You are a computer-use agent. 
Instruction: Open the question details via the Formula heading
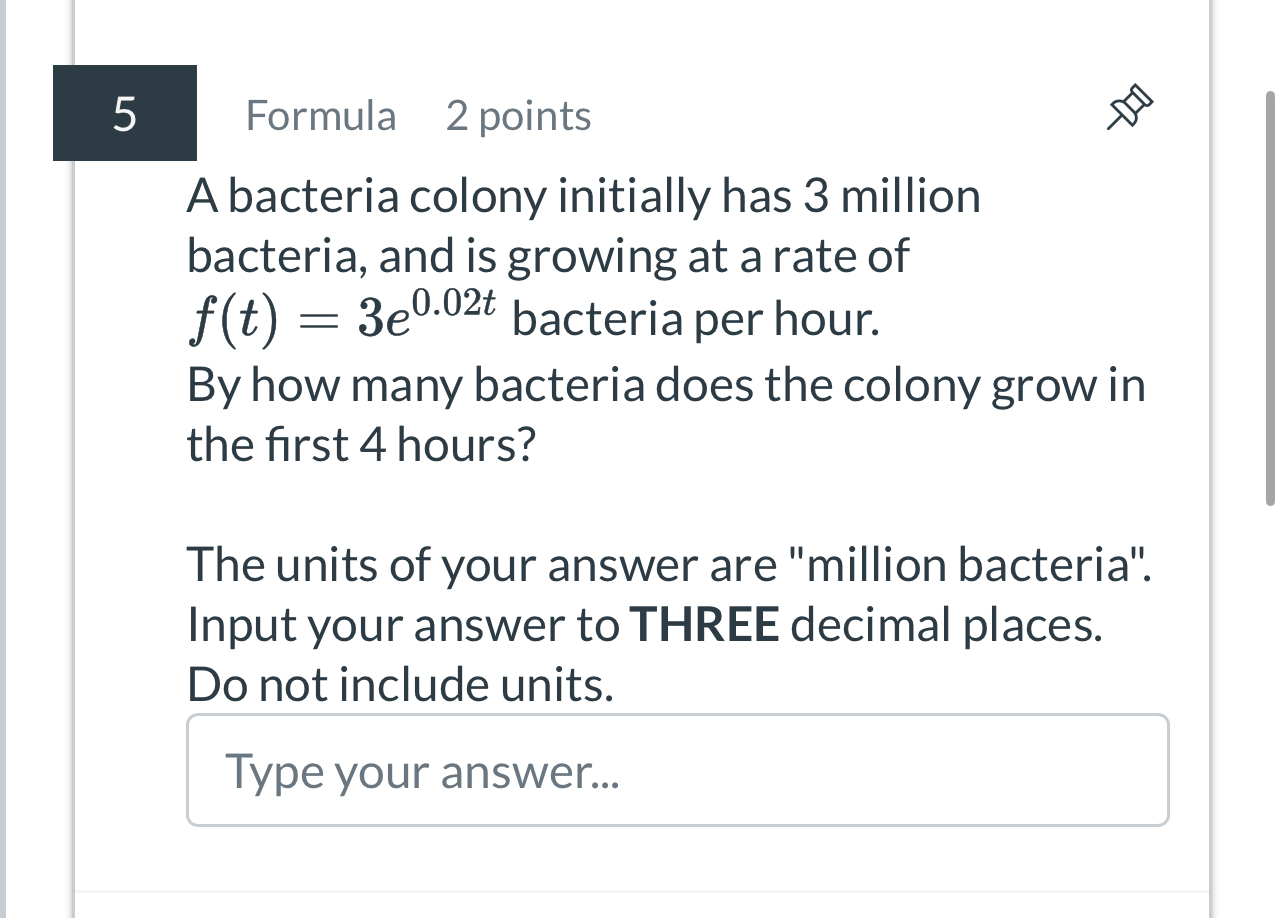[320, 115]
